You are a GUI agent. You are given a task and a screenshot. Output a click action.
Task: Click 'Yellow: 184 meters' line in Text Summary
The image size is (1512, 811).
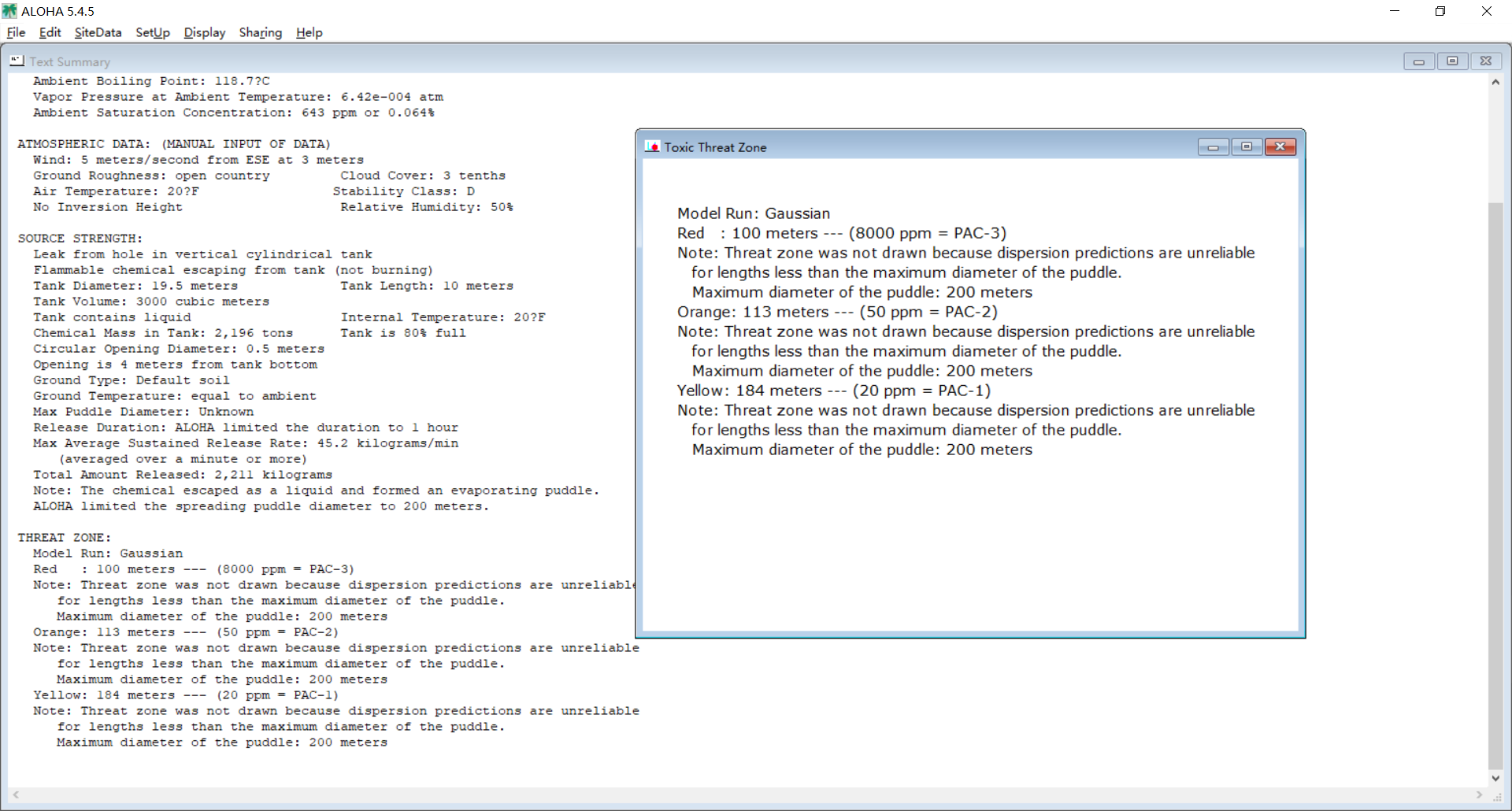click(186, 695)
